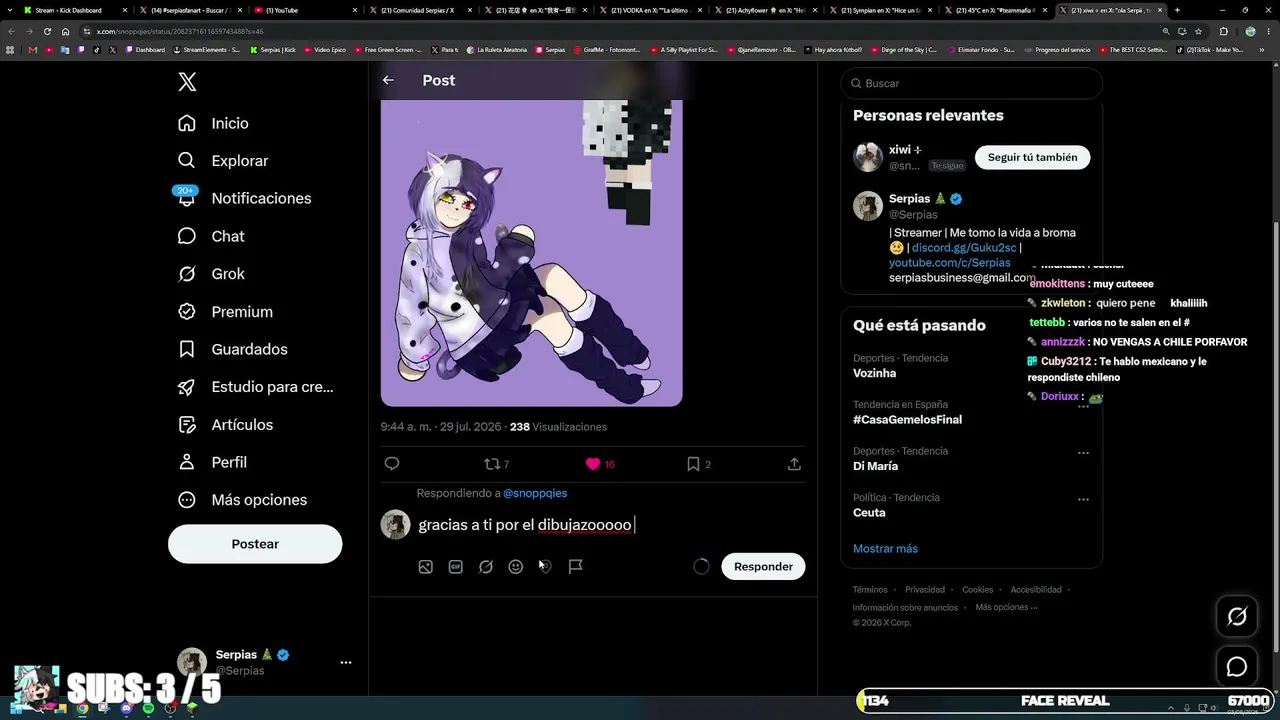Viewport: 1280px width, 720px height.
Task: Open the purple fan art image
Action: point(531,253)
